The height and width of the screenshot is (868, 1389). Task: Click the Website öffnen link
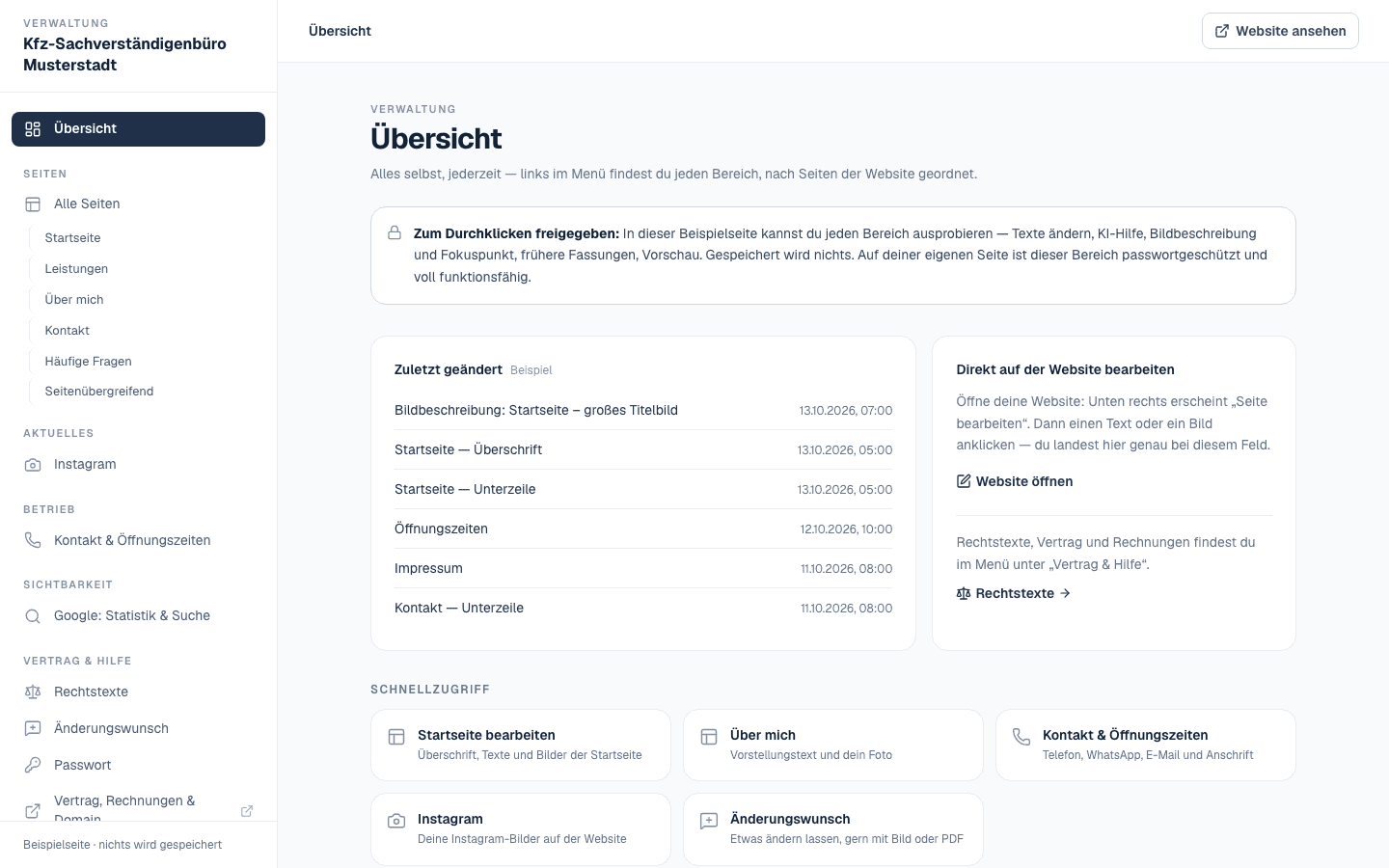point(1015,481)
